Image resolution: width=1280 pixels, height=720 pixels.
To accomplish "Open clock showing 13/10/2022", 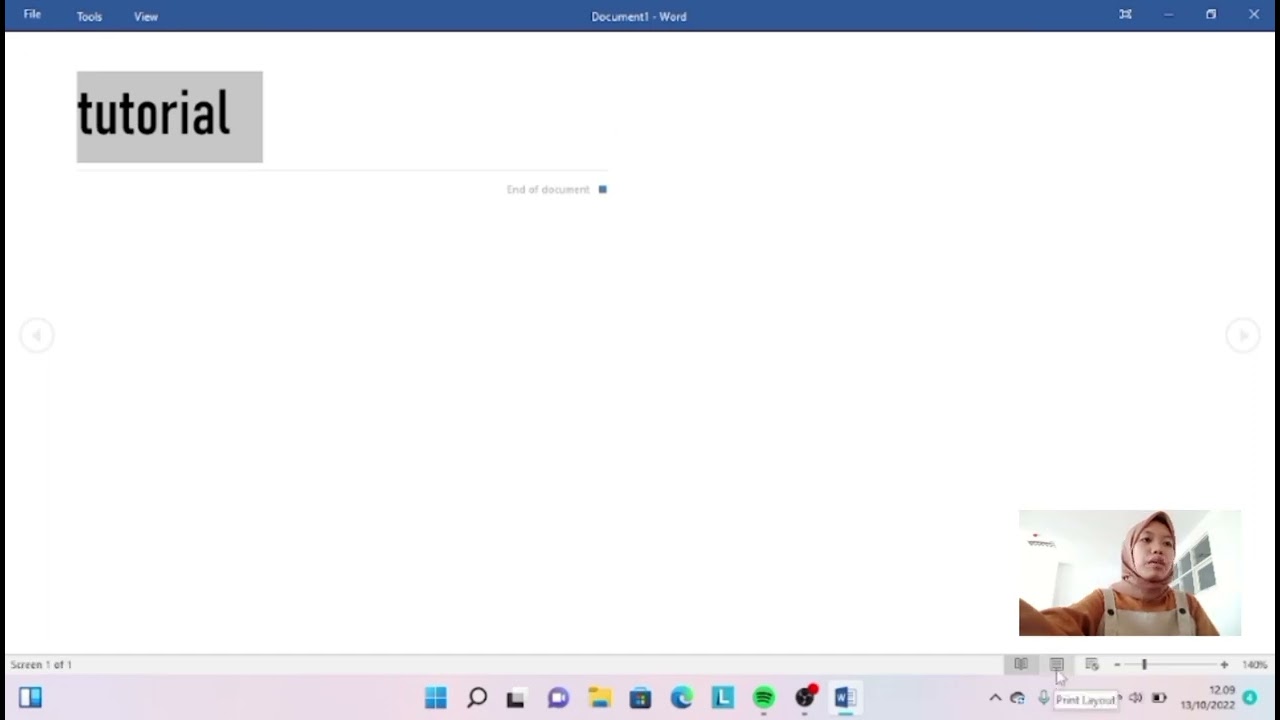I will pyautogui.click(x=1207, y=698).
